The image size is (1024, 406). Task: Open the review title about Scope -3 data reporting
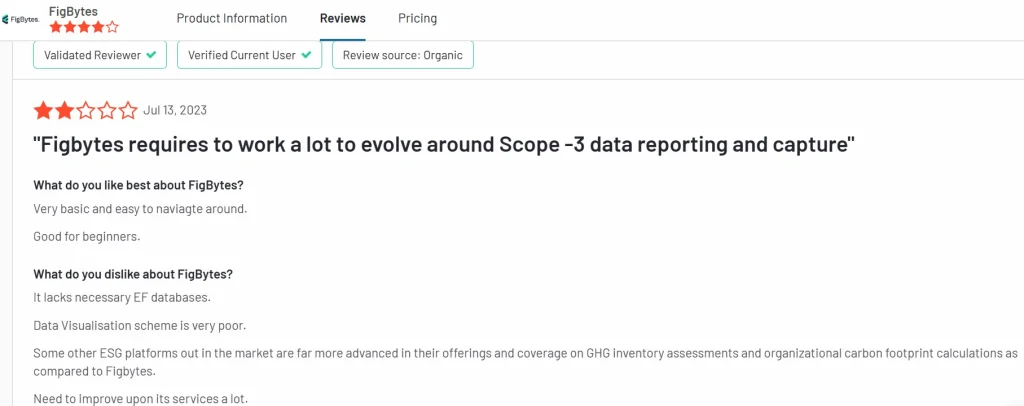pyautogui.click(x=444, y=145)
